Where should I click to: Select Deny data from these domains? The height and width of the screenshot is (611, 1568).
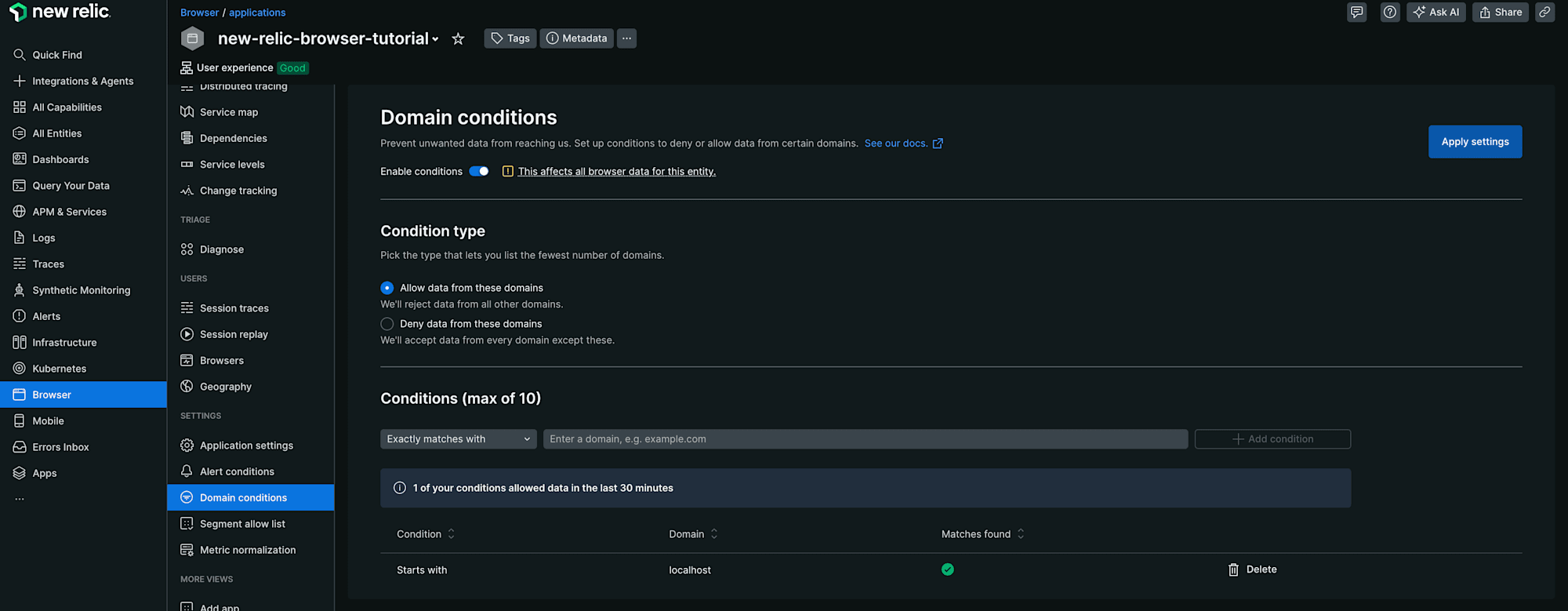click(x=387, y=324)
